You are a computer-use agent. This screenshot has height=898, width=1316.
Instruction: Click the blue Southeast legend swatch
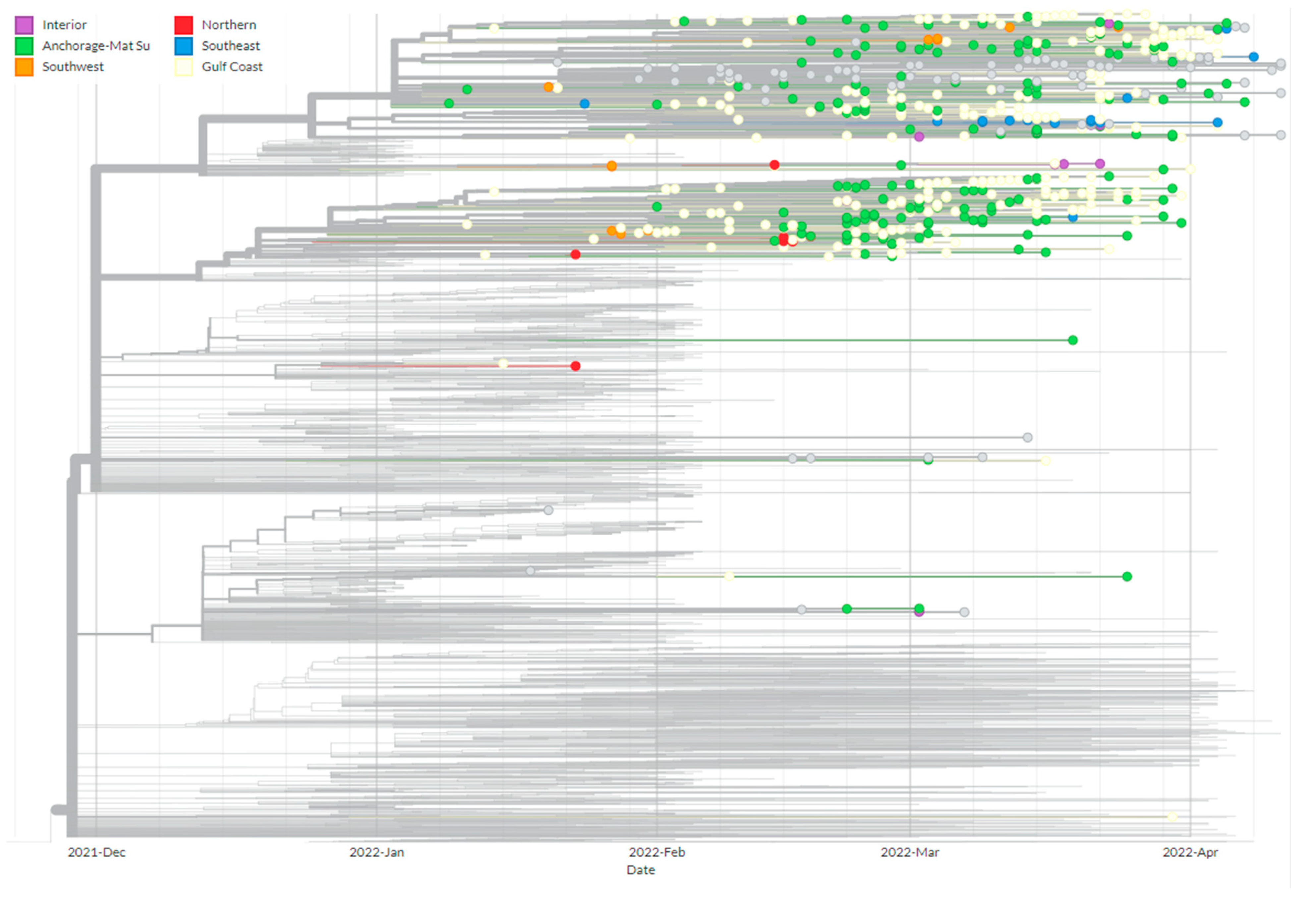[x=184, y=46]
